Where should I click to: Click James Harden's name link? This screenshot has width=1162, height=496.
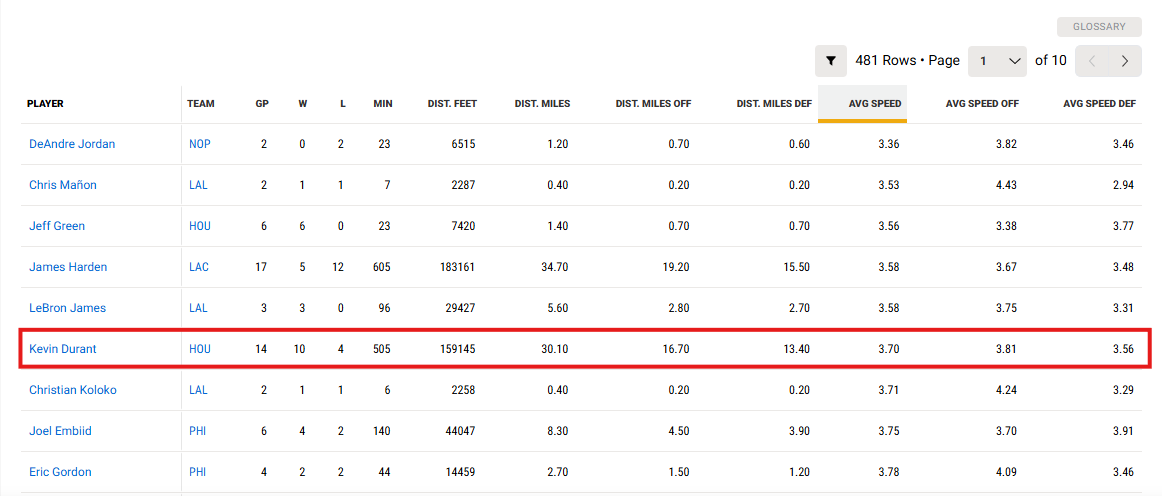click(68, 267)
